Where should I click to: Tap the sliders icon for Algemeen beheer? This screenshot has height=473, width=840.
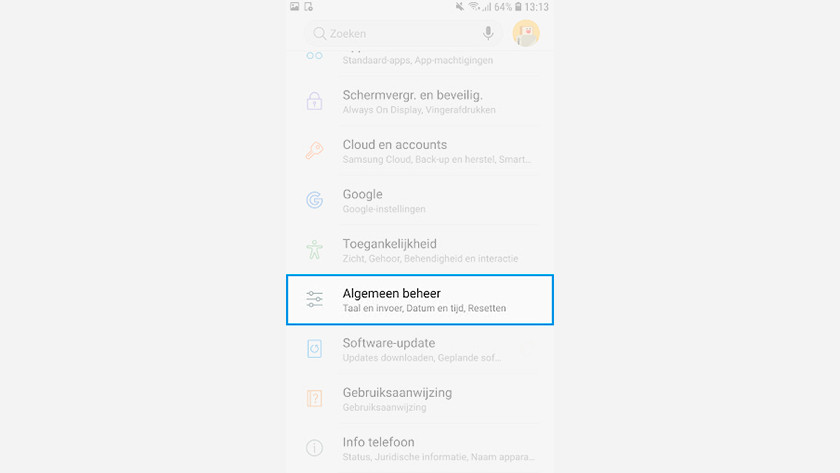pos(314,299)
